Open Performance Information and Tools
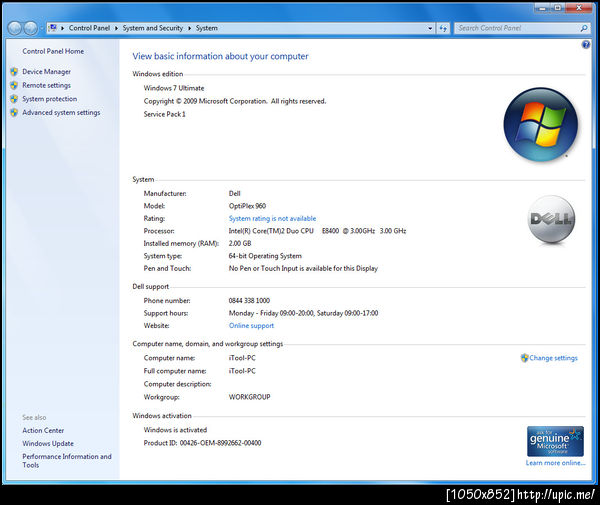Screen dimensions: 600x505 [x=67, y=461]
